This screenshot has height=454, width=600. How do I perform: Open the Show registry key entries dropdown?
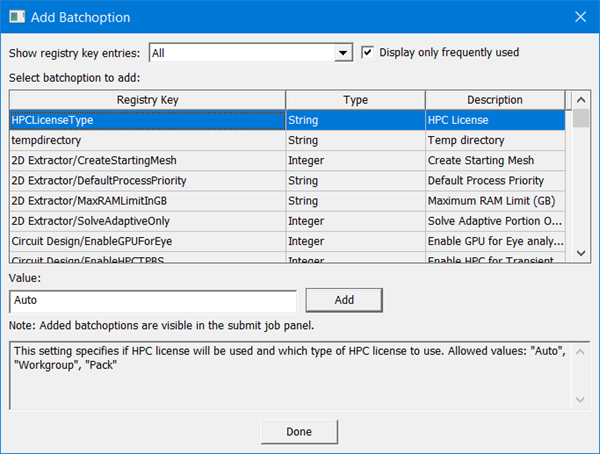pyautogui.click(x=343, y=53)
